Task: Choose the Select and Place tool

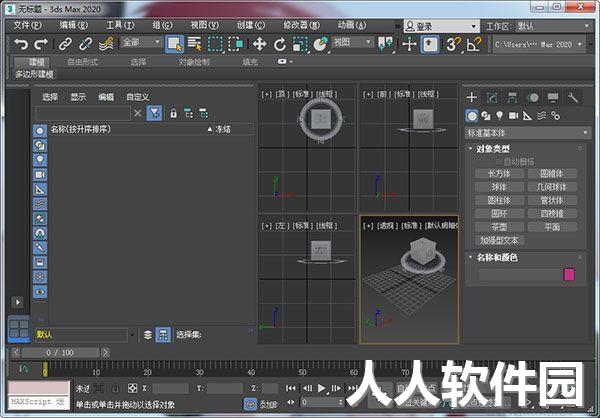Action: coord(321,44)
